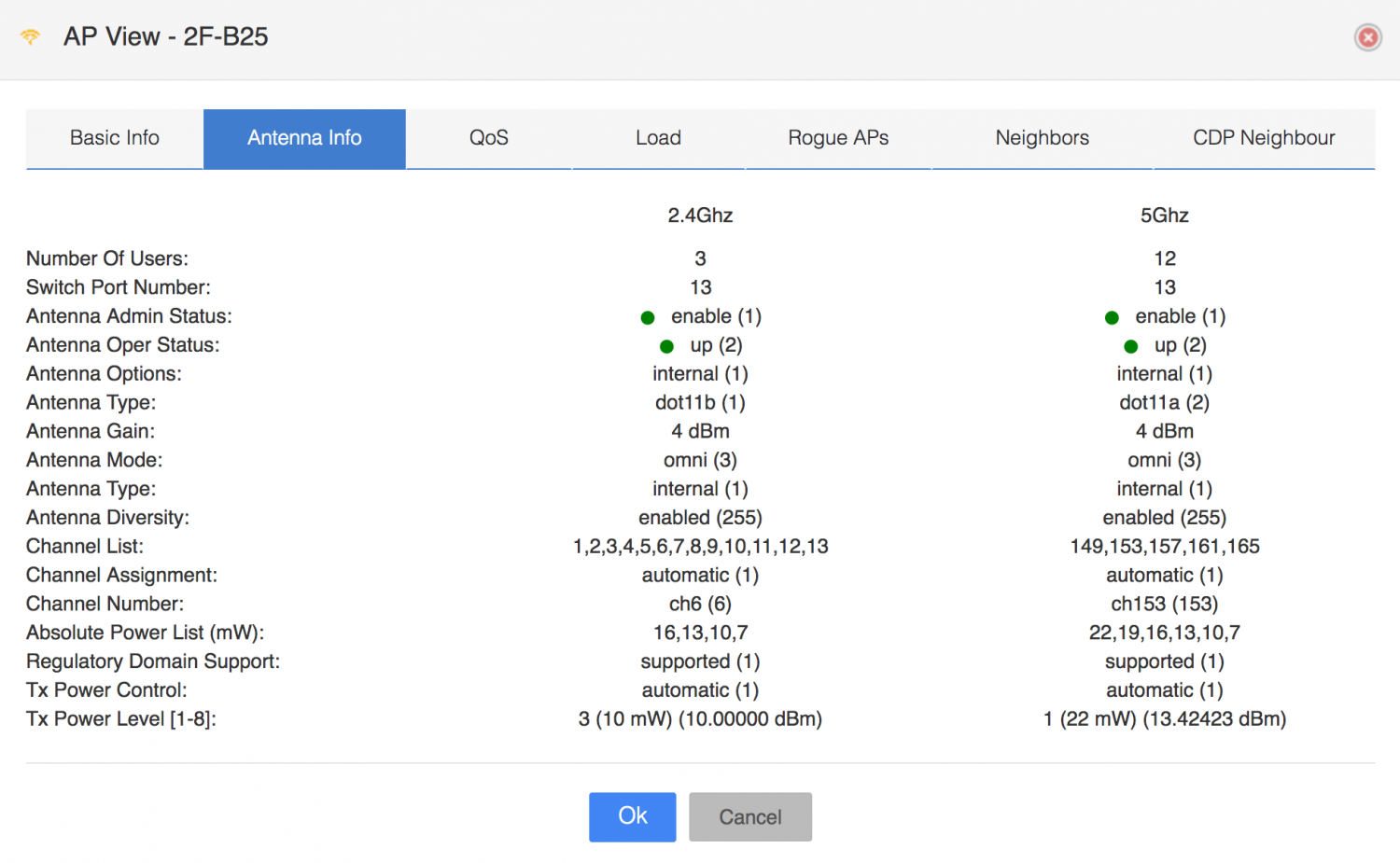Image resolution: width=1400 pixels, height=863 pixels.
Task: Click the green Antenna Admin Status indicator for 5Ghz
Action: (1112, 317)
